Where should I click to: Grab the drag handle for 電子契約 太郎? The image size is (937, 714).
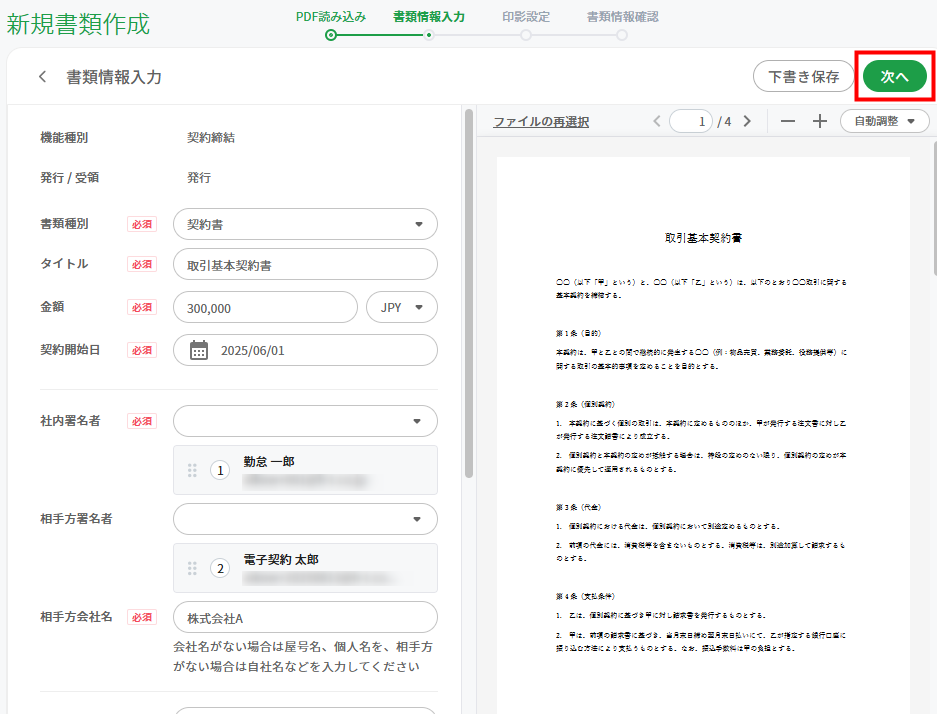pos(192,568)
